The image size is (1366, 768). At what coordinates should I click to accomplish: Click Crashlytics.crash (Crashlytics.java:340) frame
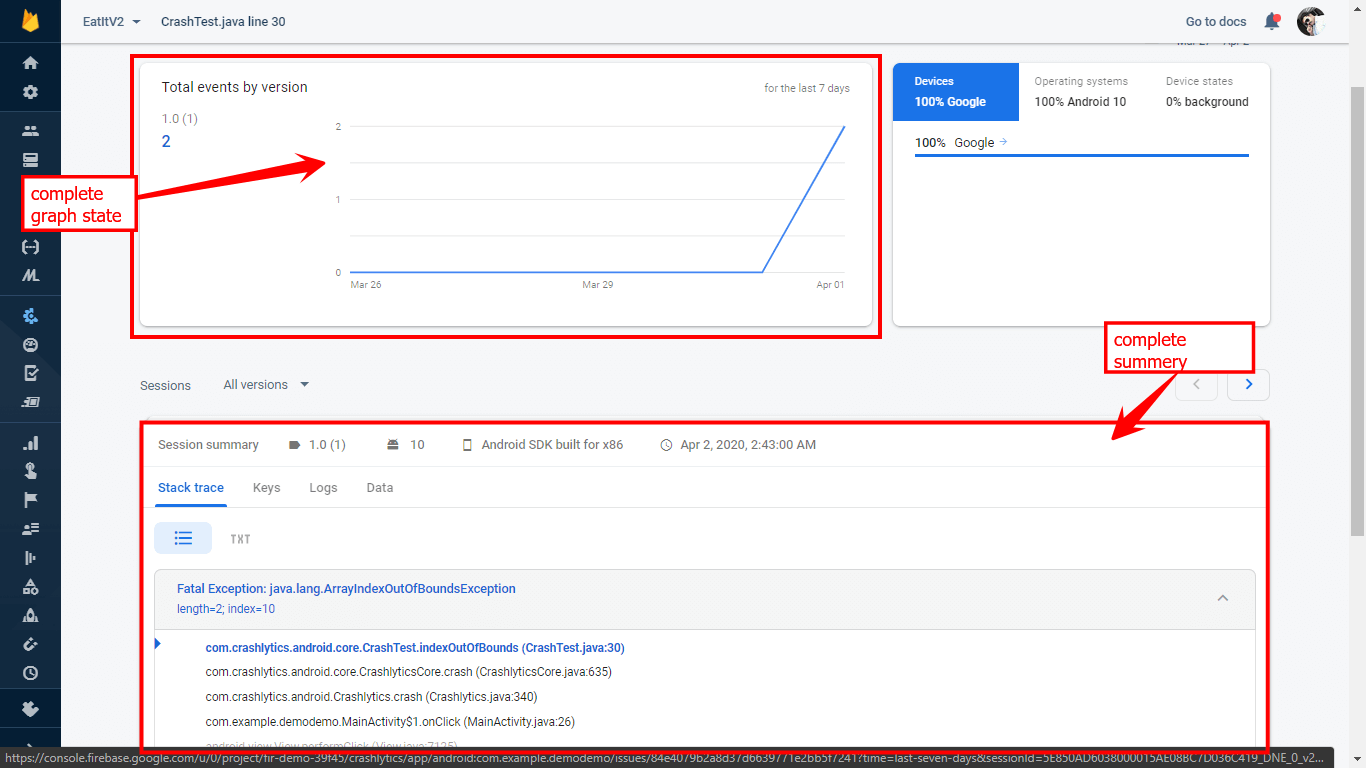pos(371,697)
